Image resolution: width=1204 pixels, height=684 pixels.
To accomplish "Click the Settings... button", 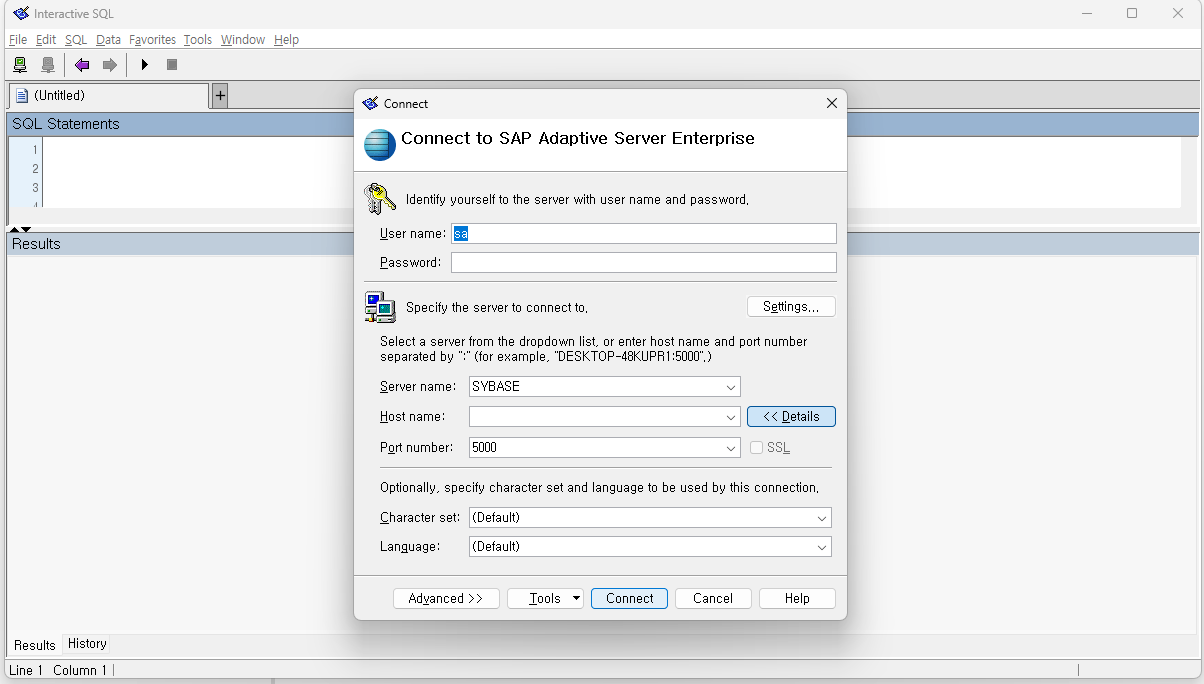I will click(791, 307).
